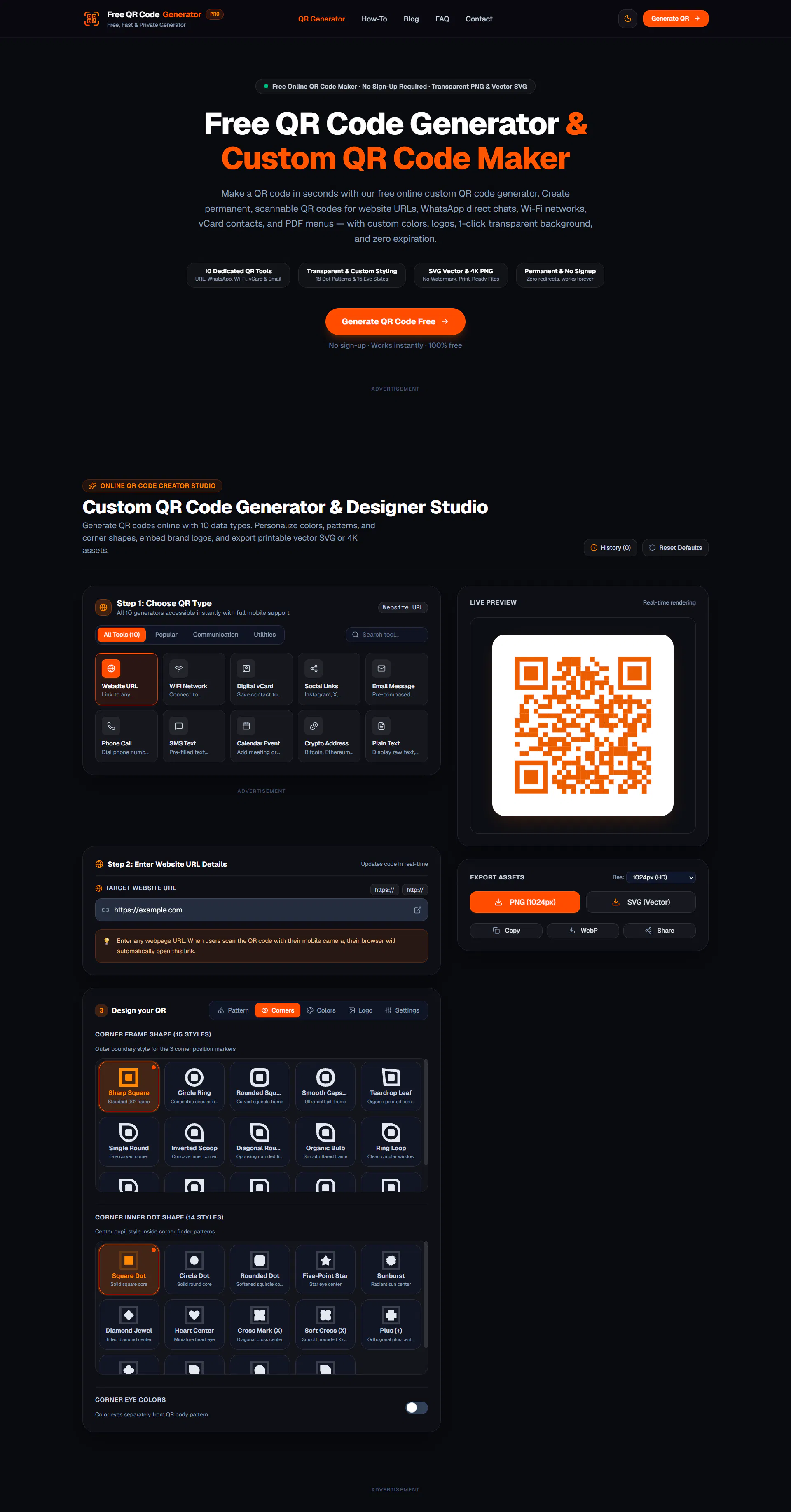Show Utilities tools filter

pos(264,635)
